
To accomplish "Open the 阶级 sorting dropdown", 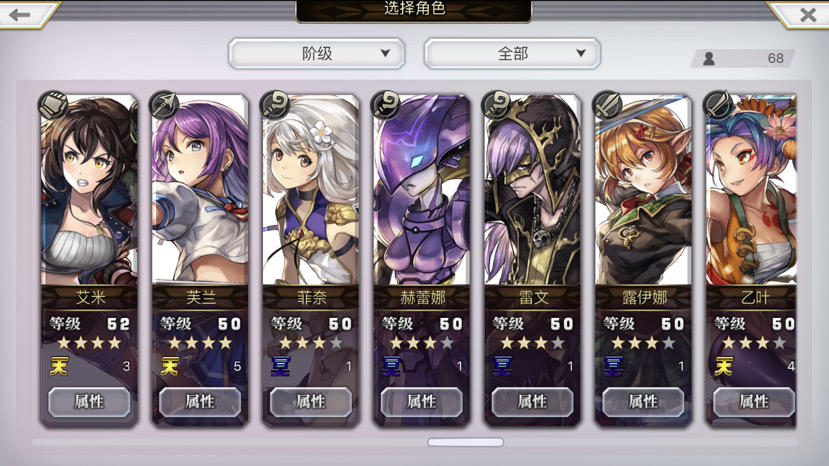I will (317, 53).
